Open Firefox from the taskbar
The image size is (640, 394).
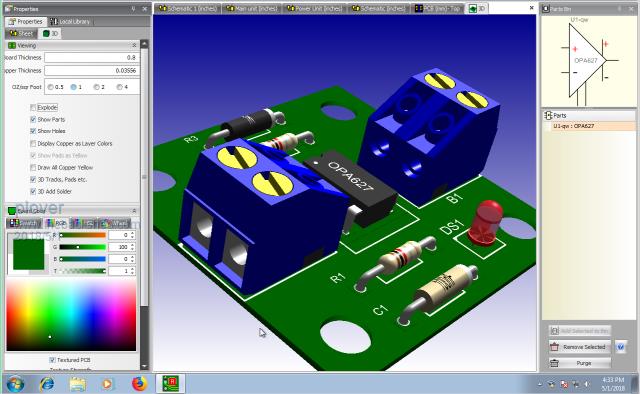(x=139, y=383)
